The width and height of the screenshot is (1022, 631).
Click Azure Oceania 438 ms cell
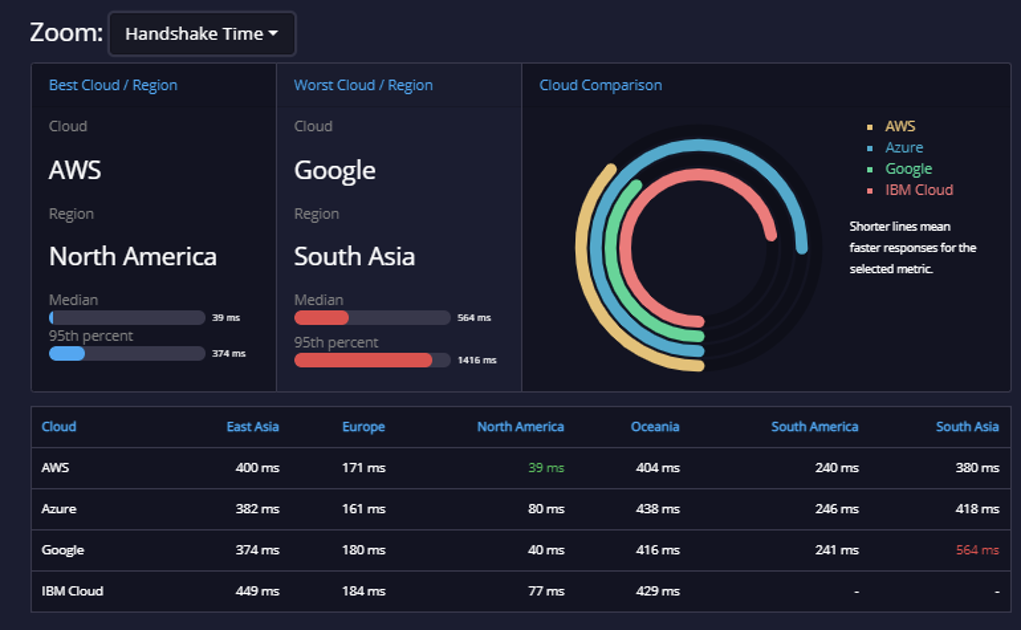tap(658, 509)
